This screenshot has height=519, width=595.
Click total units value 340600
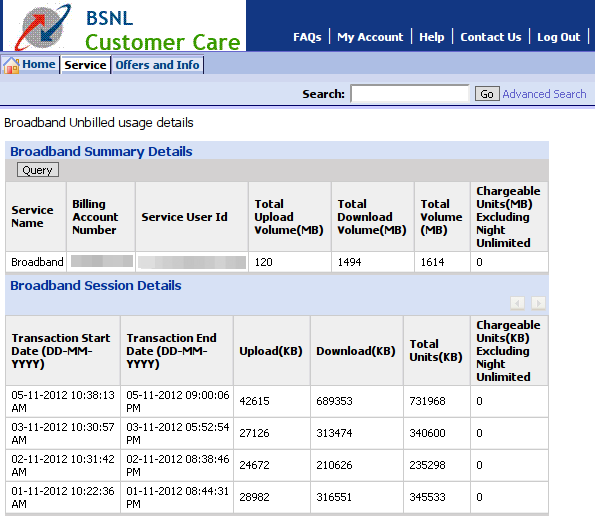(x=427, y=433)
